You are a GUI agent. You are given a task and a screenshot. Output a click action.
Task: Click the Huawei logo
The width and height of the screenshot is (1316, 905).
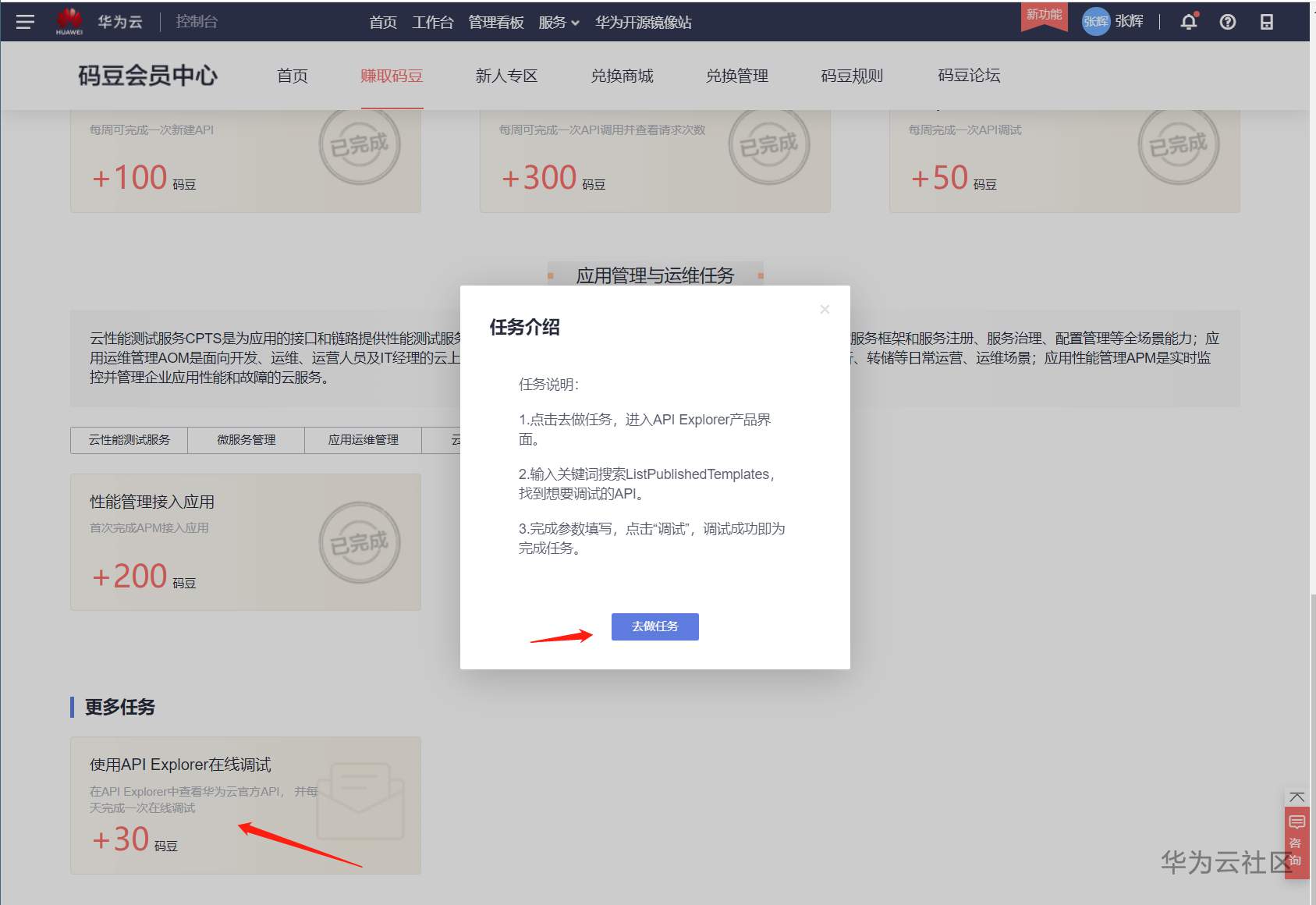click(69, 21)
